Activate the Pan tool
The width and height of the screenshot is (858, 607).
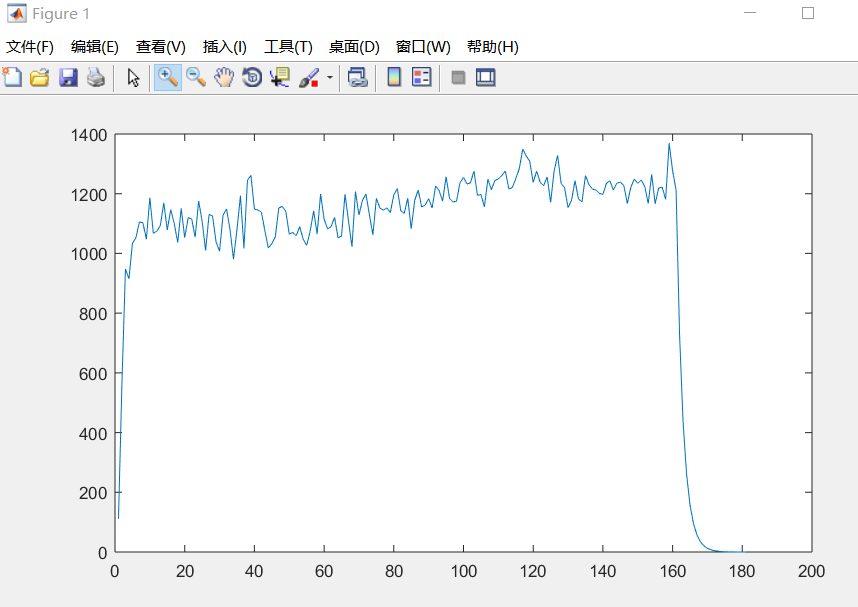tap(223, 78)
